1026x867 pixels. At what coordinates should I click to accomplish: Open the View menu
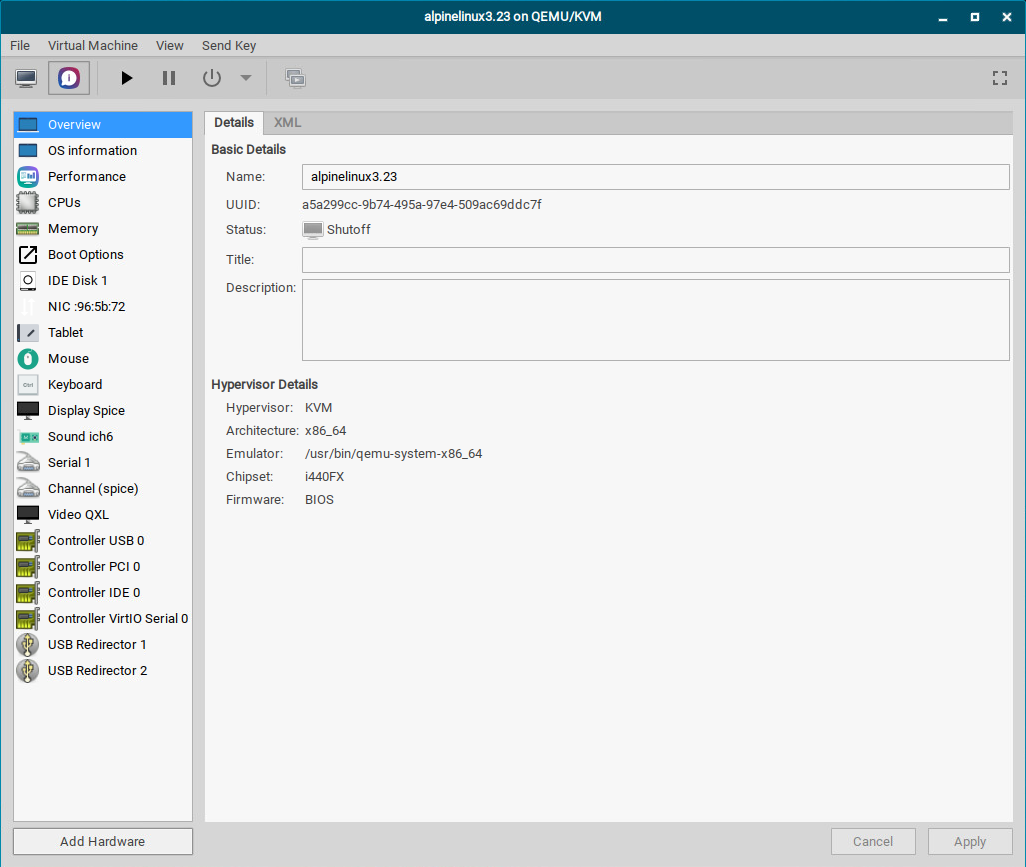coord(169,46)
